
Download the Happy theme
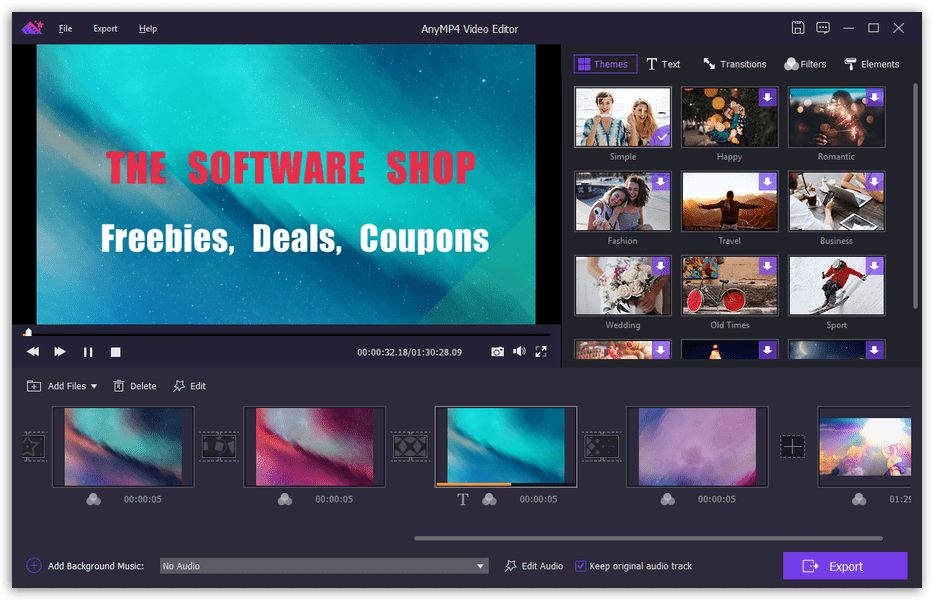point(768,97)
